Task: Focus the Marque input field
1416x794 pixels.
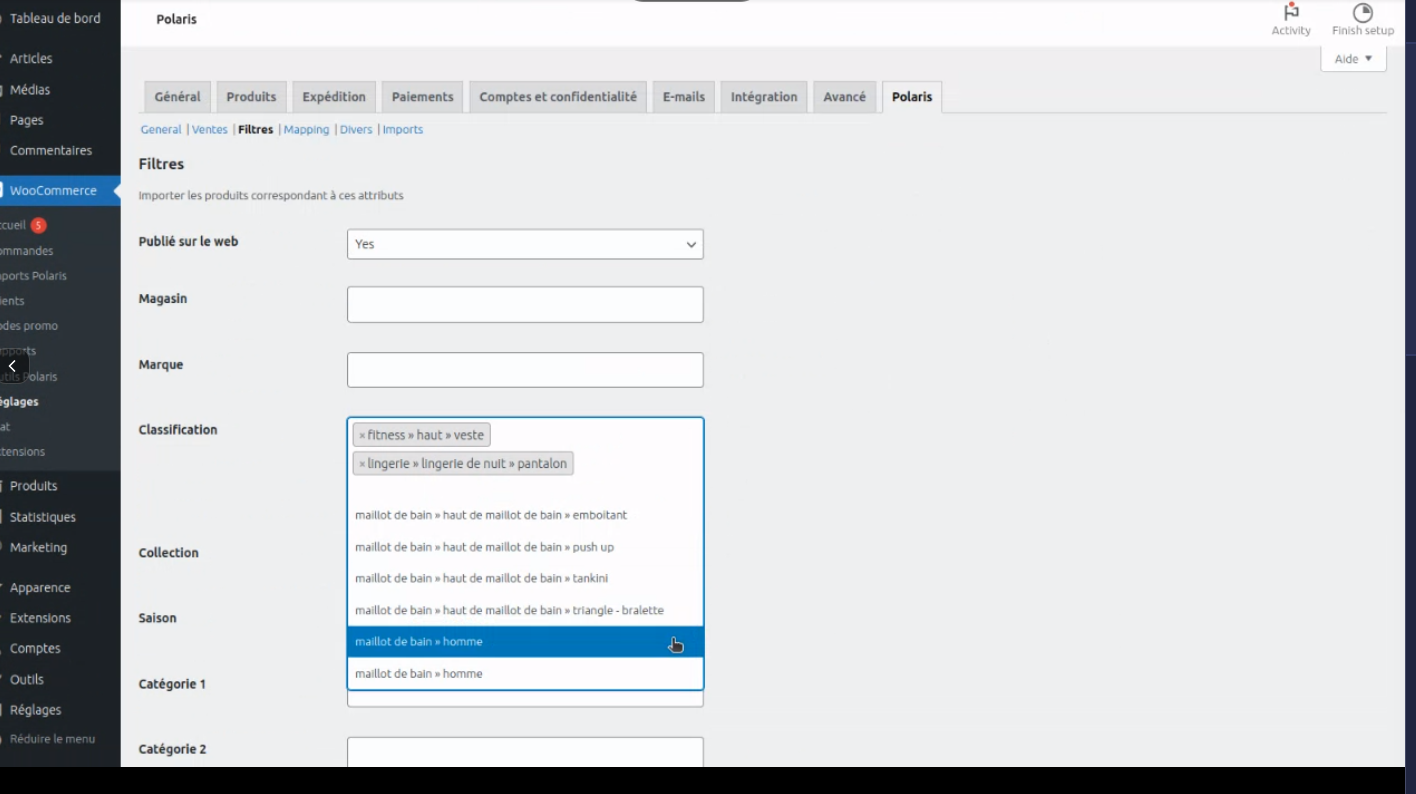Action: [525, 370]
